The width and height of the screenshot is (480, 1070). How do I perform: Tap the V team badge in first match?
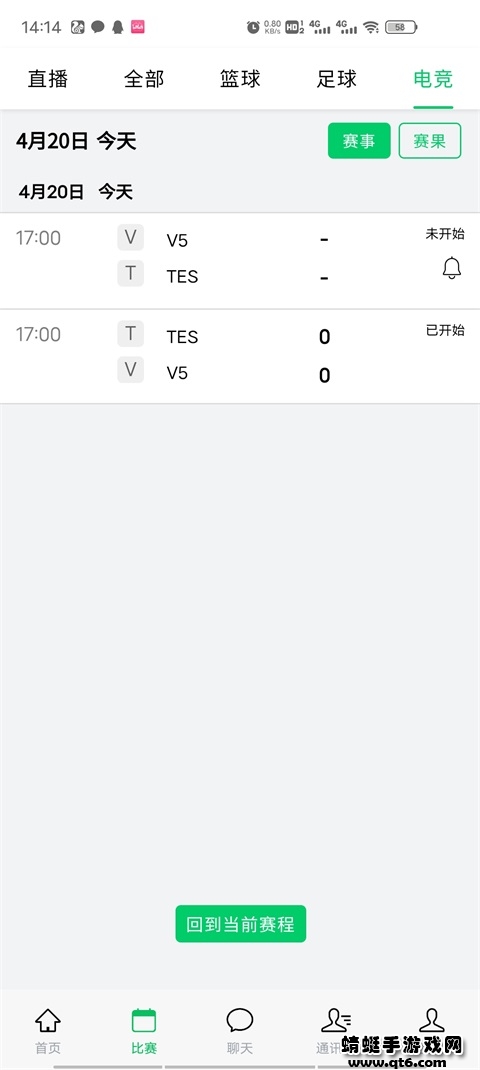pyautogui.click(x=130, y=238)
